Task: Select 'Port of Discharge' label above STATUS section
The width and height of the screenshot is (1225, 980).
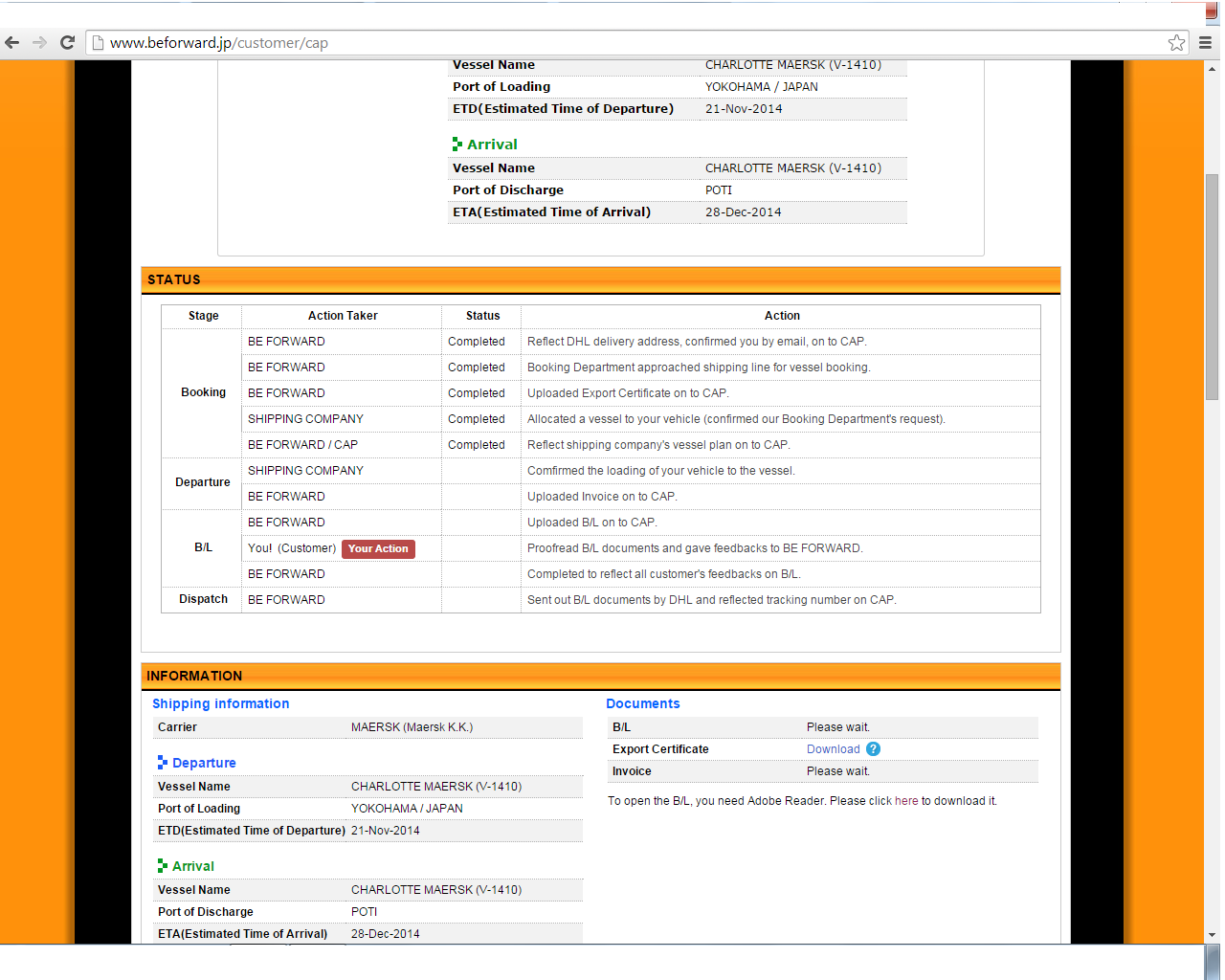Action: 508,190
